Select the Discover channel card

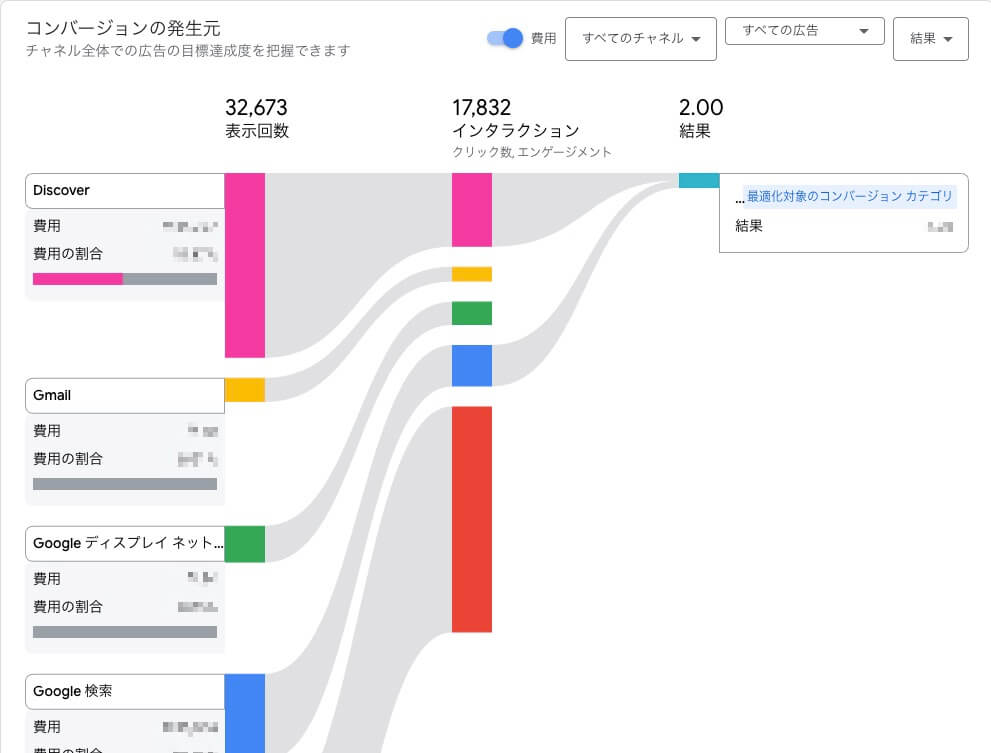124,190
